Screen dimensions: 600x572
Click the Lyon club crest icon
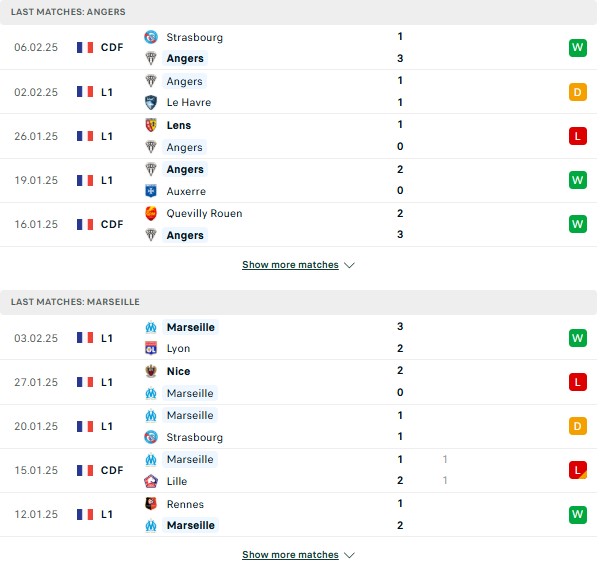pos(151,348)
